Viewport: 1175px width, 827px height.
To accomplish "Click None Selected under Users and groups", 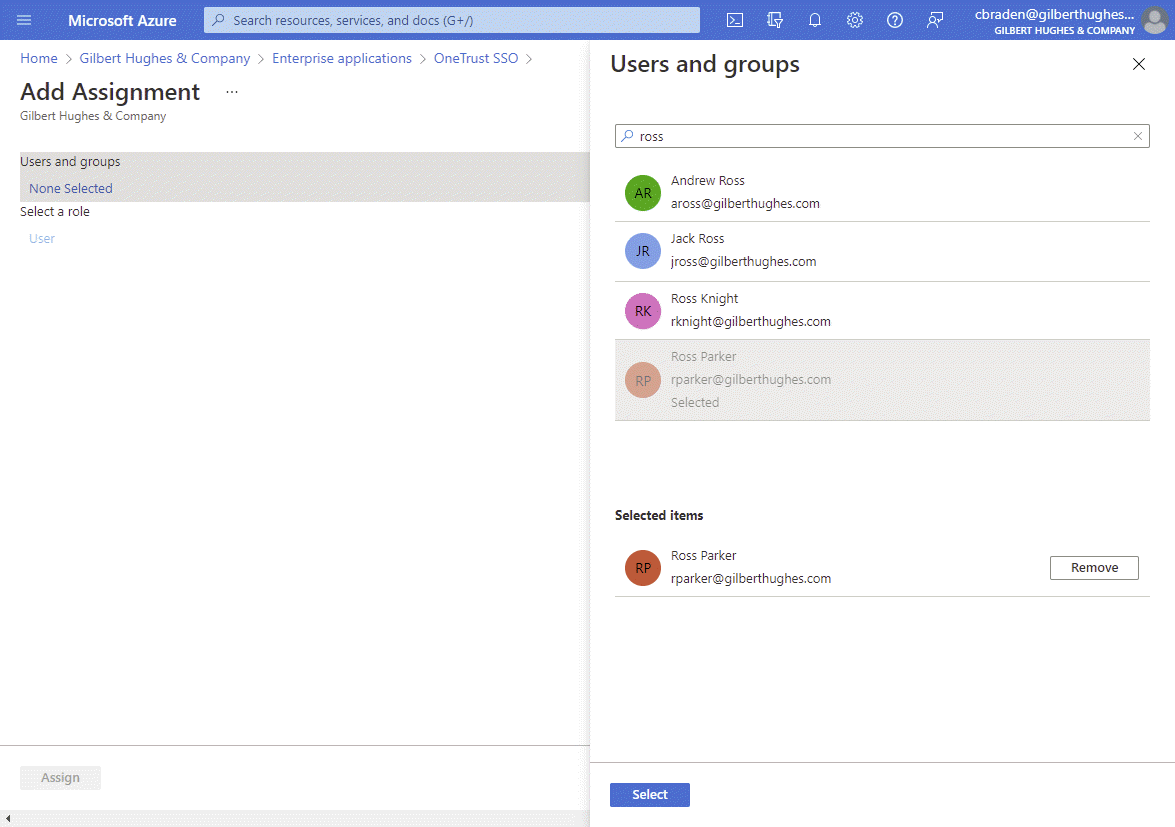I will (70, 189).
